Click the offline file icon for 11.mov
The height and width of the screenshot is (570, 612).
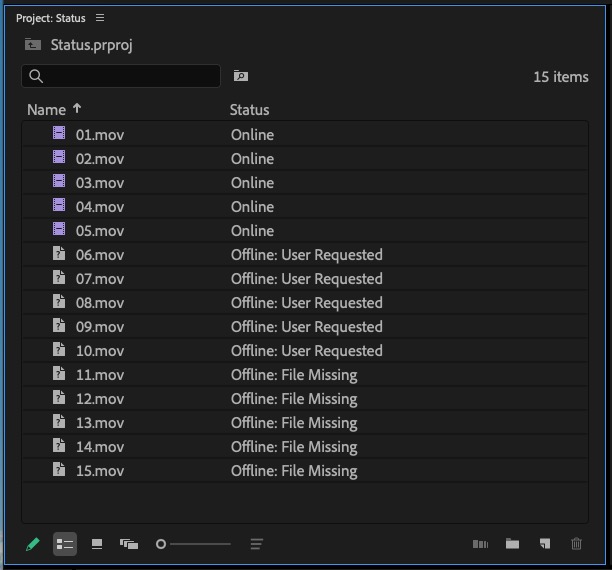(59, 373)
